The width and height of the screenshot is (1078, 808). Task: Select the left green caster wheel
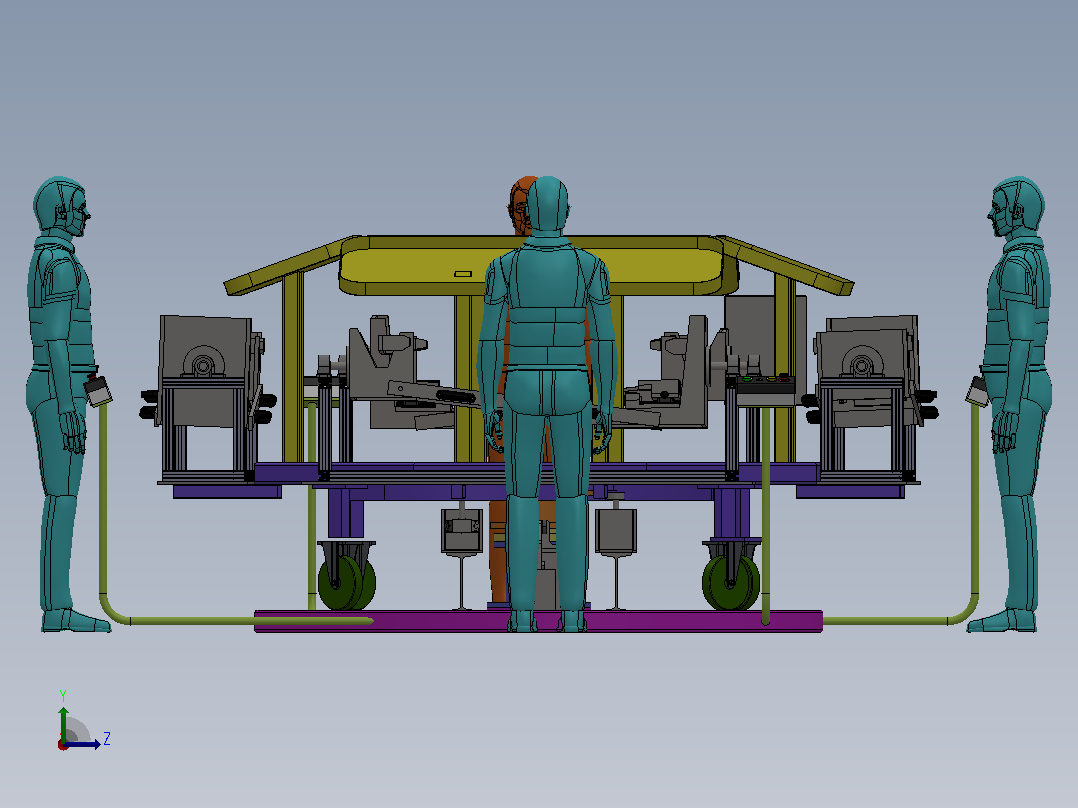point(346,583)
